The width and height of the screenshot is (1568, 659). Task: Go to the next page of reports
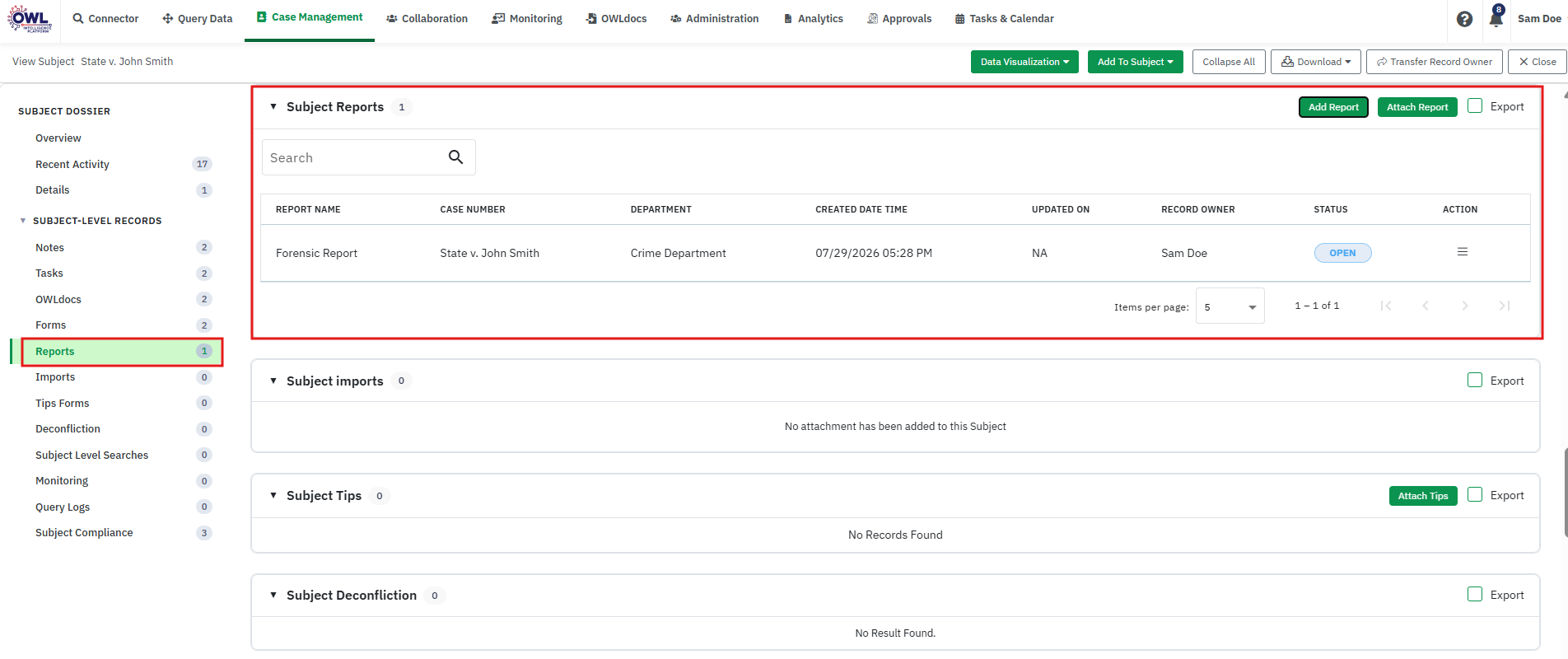point(1465,306)
